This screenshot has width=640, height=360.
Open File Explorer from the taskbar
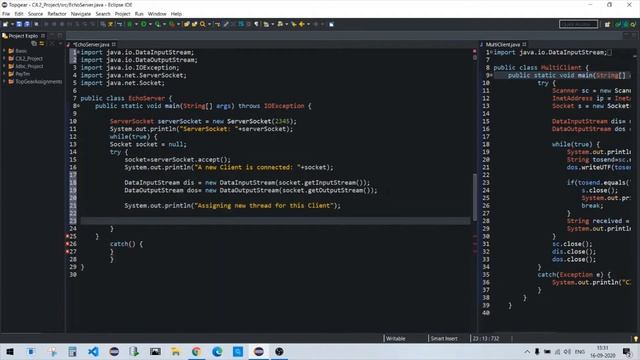(x=176, y=351)
